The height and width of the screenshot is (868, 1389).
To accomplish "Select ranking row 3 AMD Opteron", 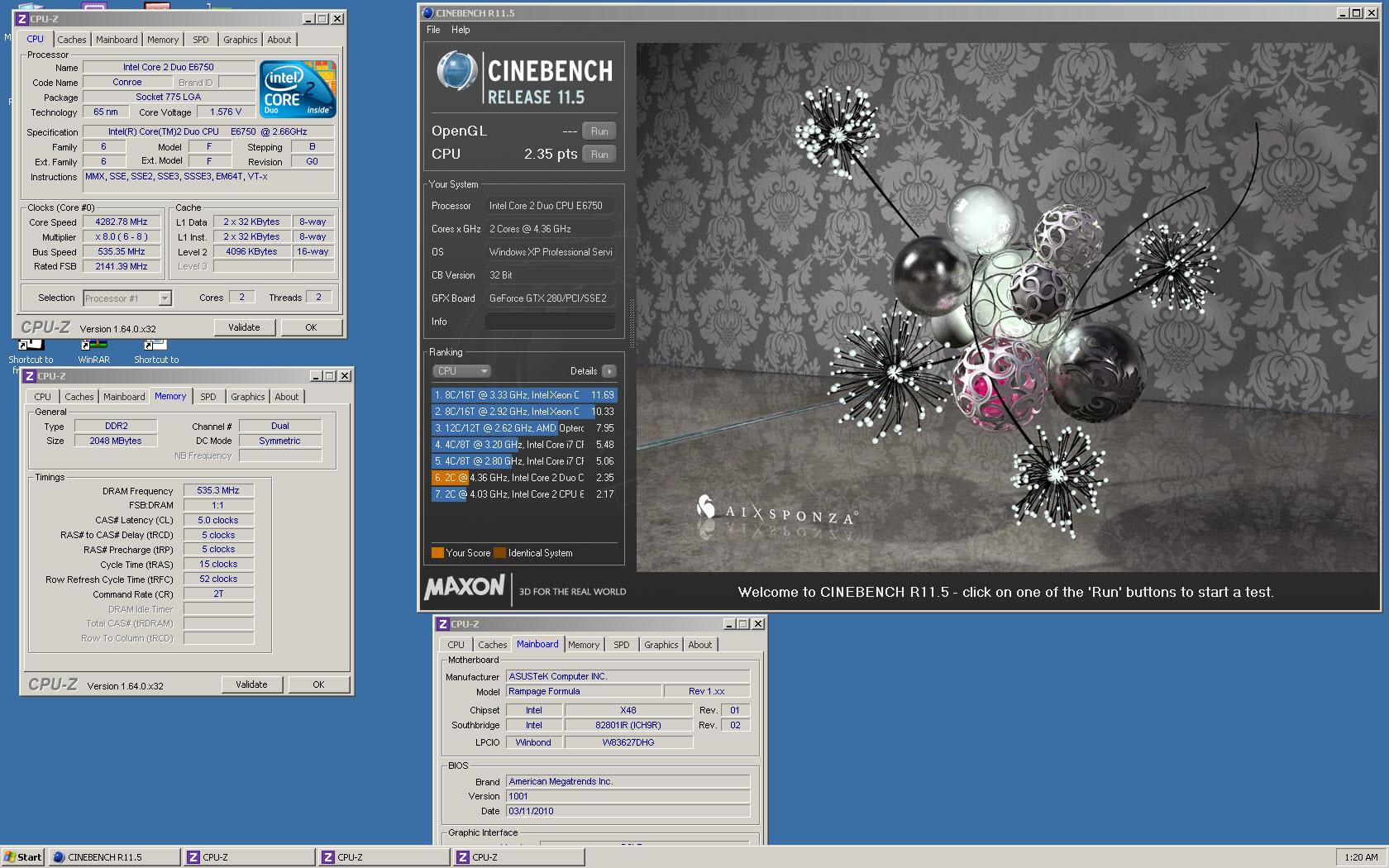I will [524, 428].
